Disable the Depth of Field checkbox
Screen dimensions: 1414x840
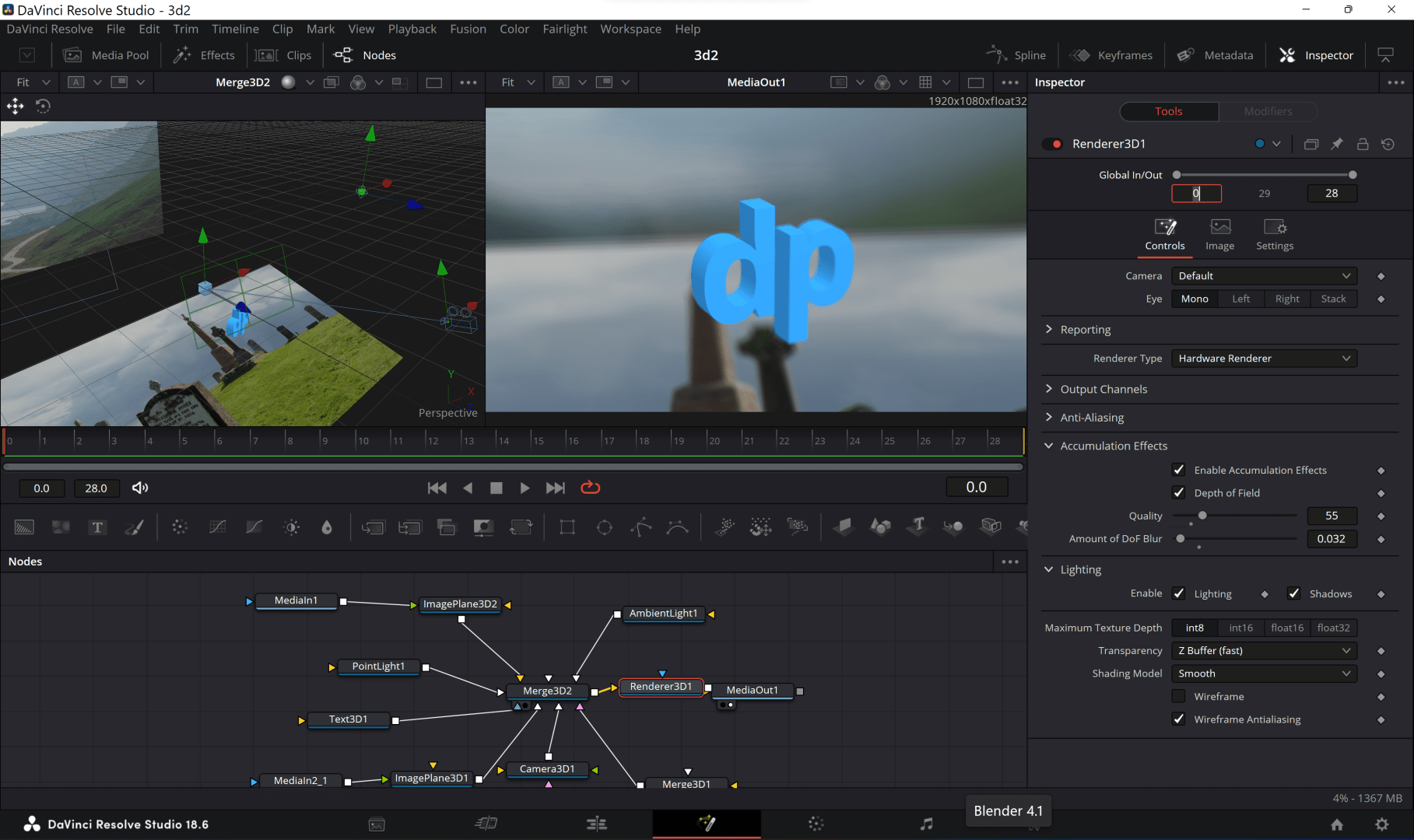click(1179, 492)
